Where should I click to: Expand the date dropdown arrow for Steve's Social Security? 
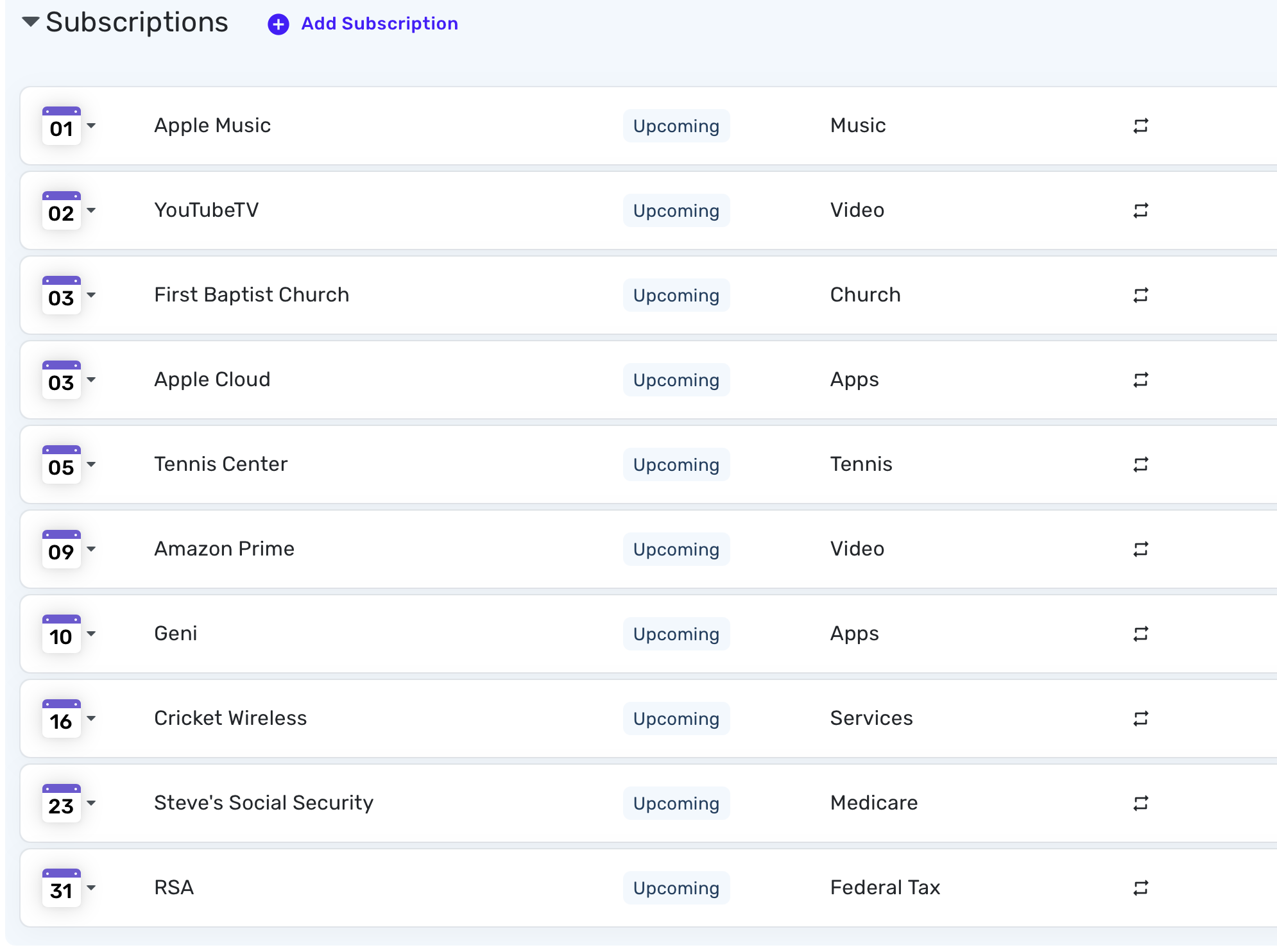pos(91,803)
